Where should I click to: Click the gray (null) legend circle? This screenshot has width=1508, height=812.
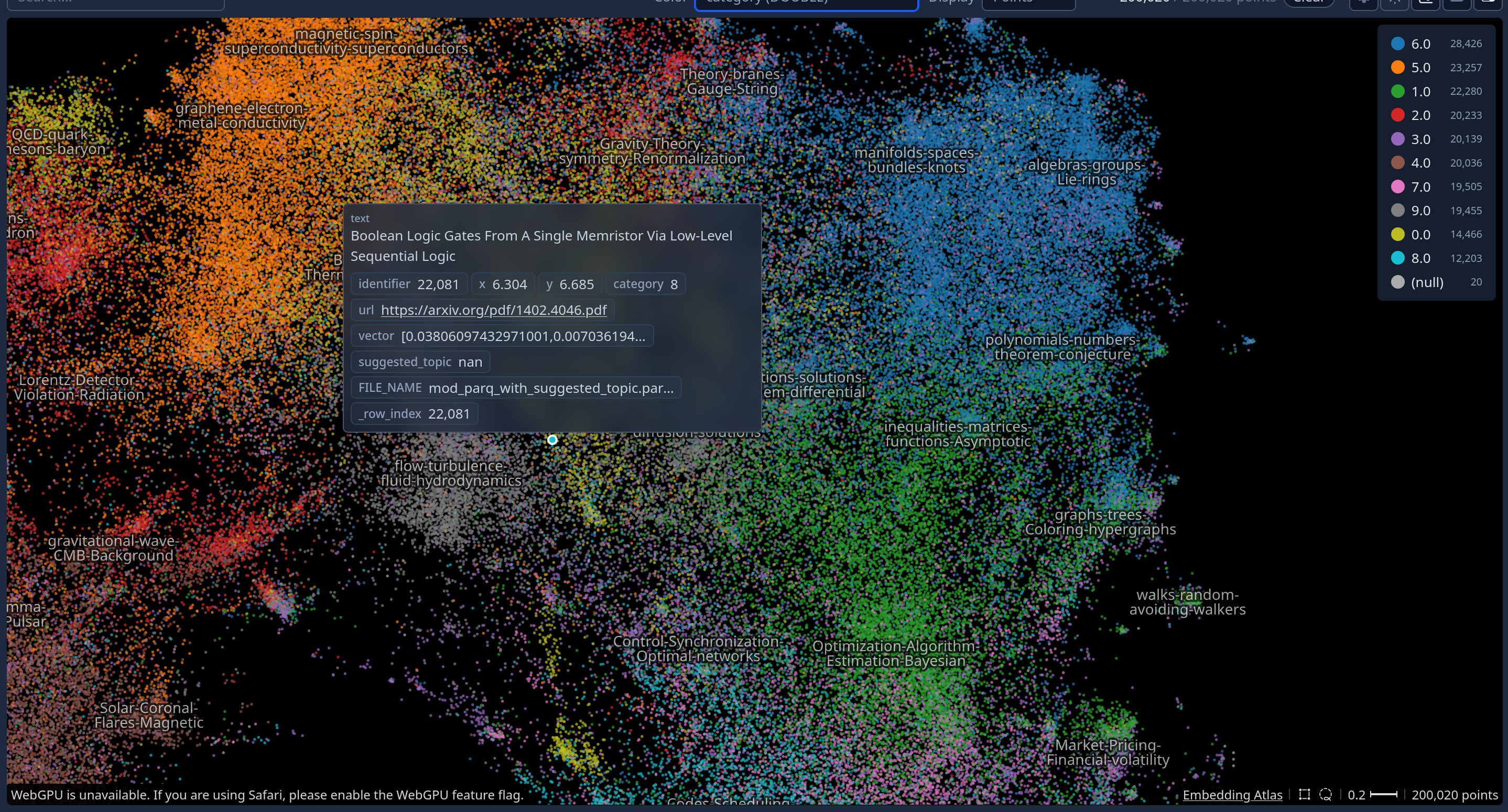pyautogui.click(x=1397, y=282)
